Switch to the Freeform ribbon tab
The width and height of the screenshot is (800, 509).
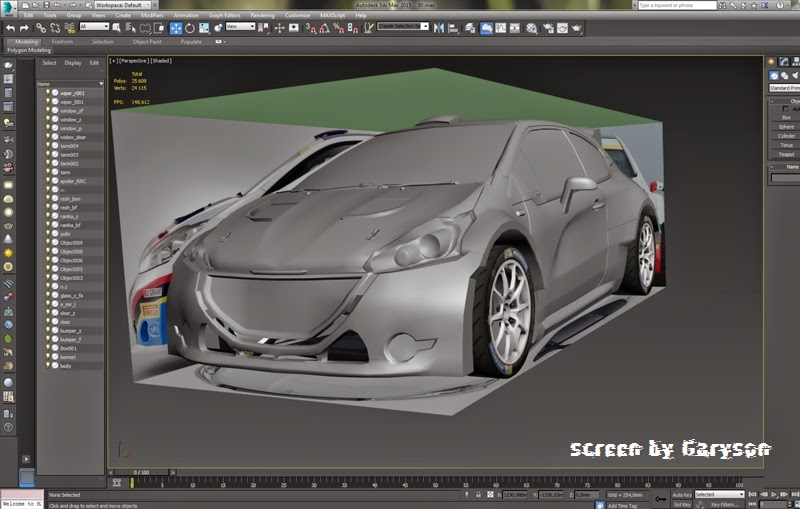pyautogui.click(x=62, y=42)
